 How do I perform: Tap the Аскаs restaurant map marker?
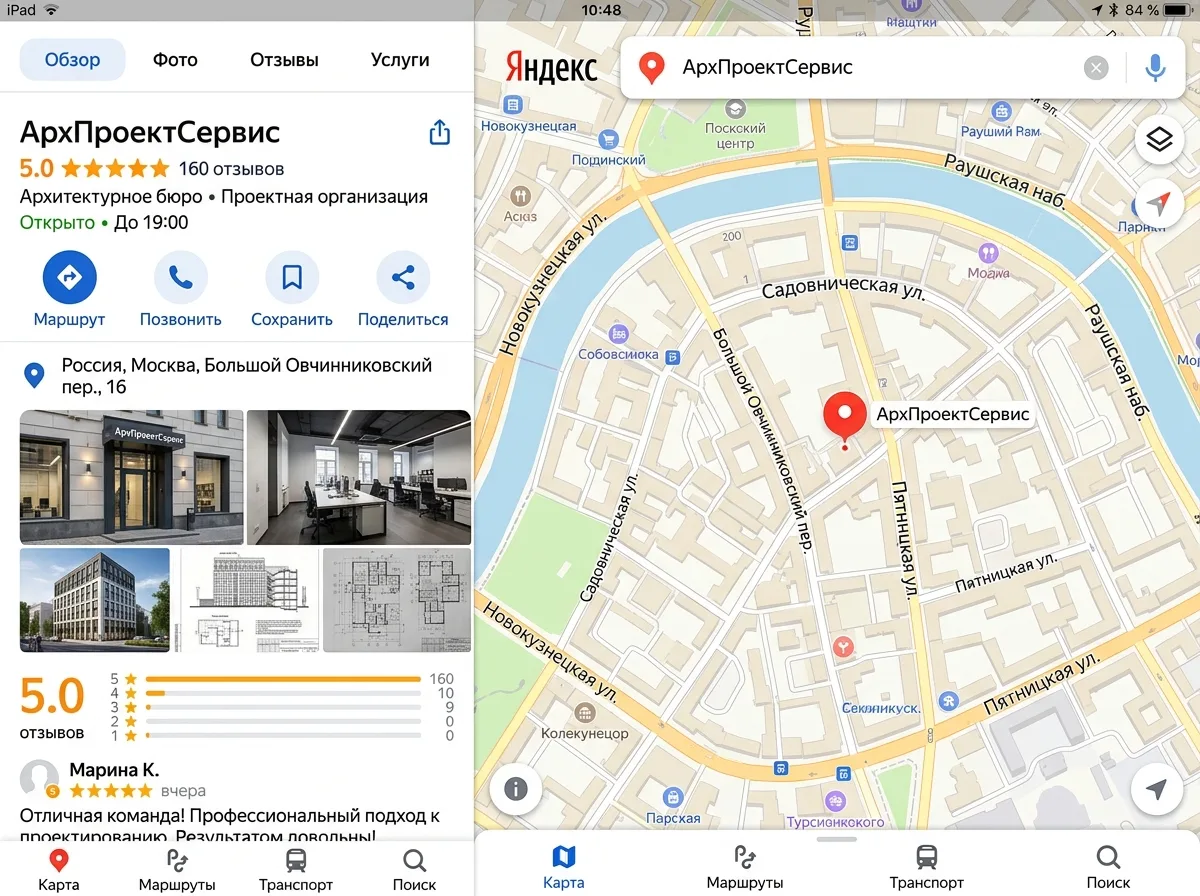(x=520, y=196)
